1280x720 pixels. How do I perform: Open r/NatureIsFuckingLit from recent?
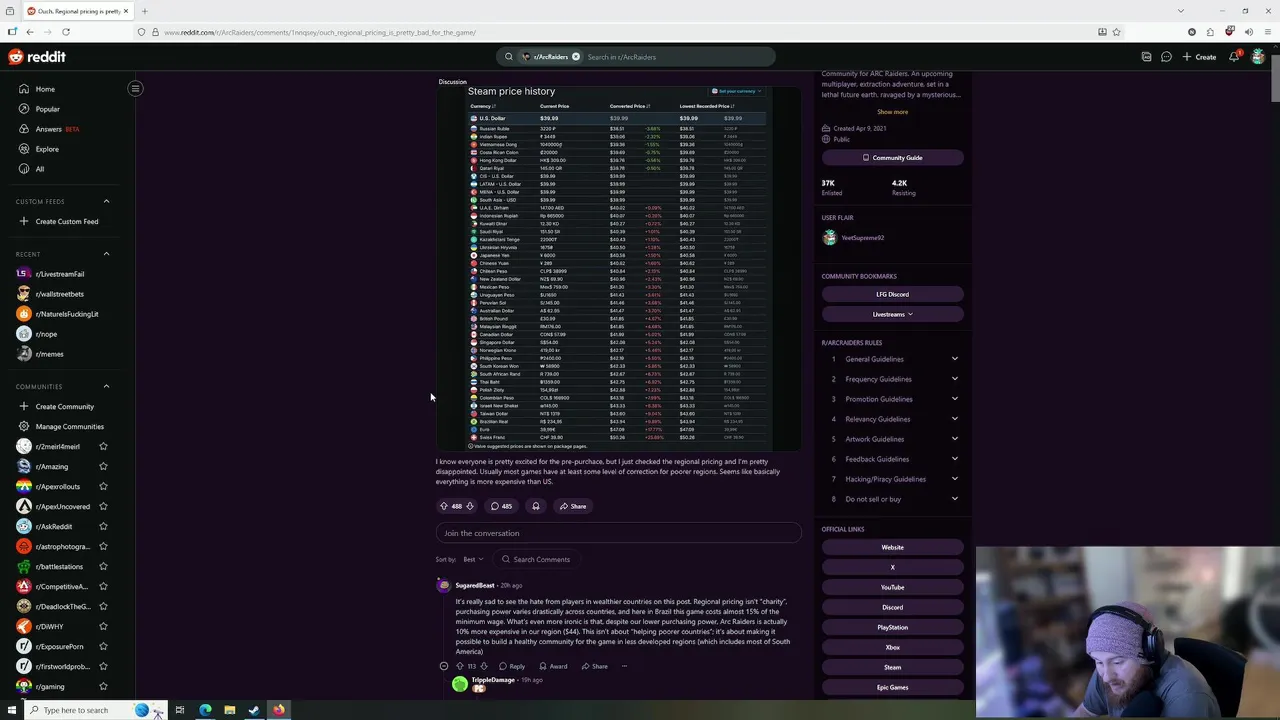[68, 314]
